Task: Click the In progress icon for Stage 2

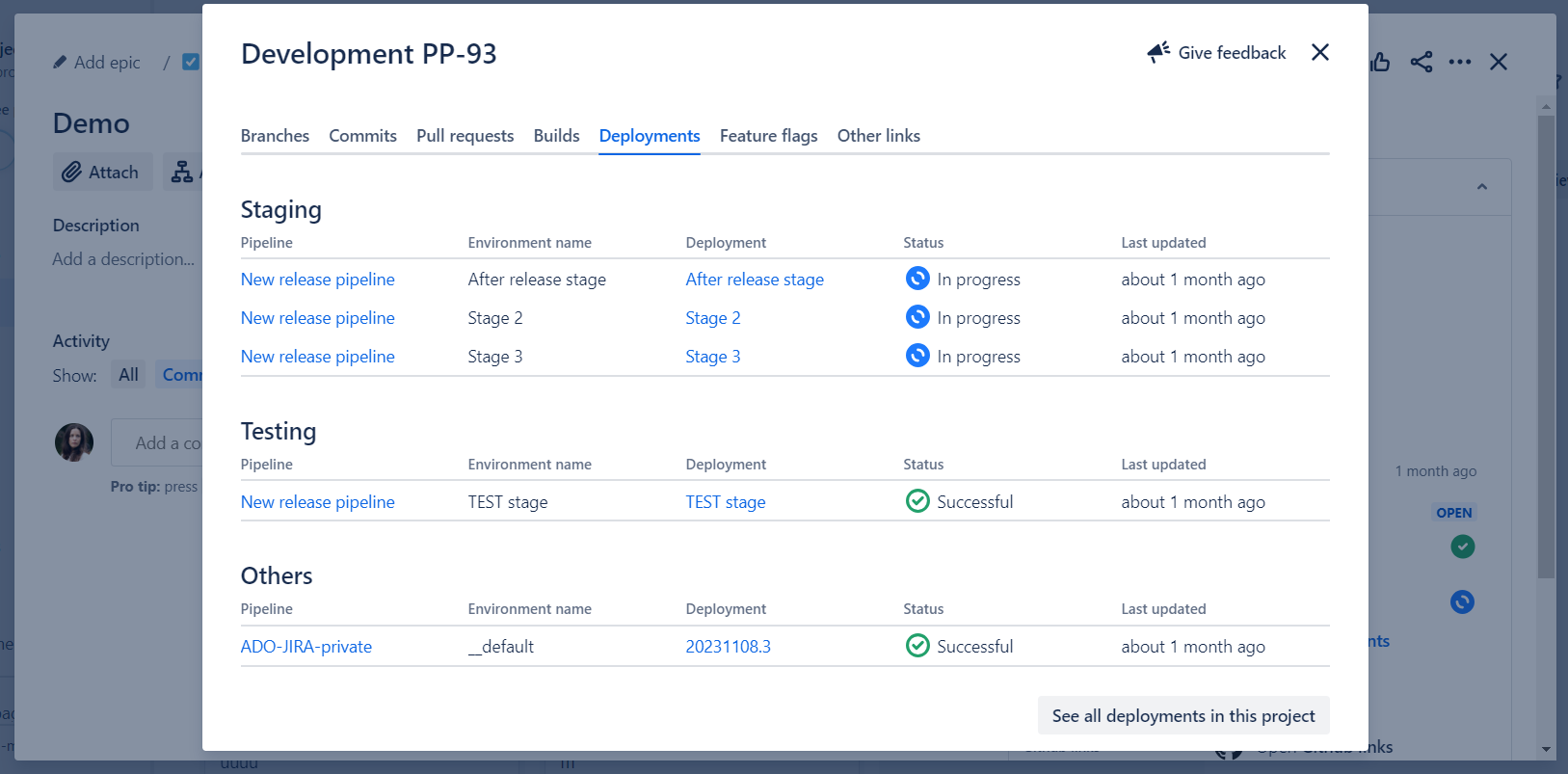Action: [917, 317]
